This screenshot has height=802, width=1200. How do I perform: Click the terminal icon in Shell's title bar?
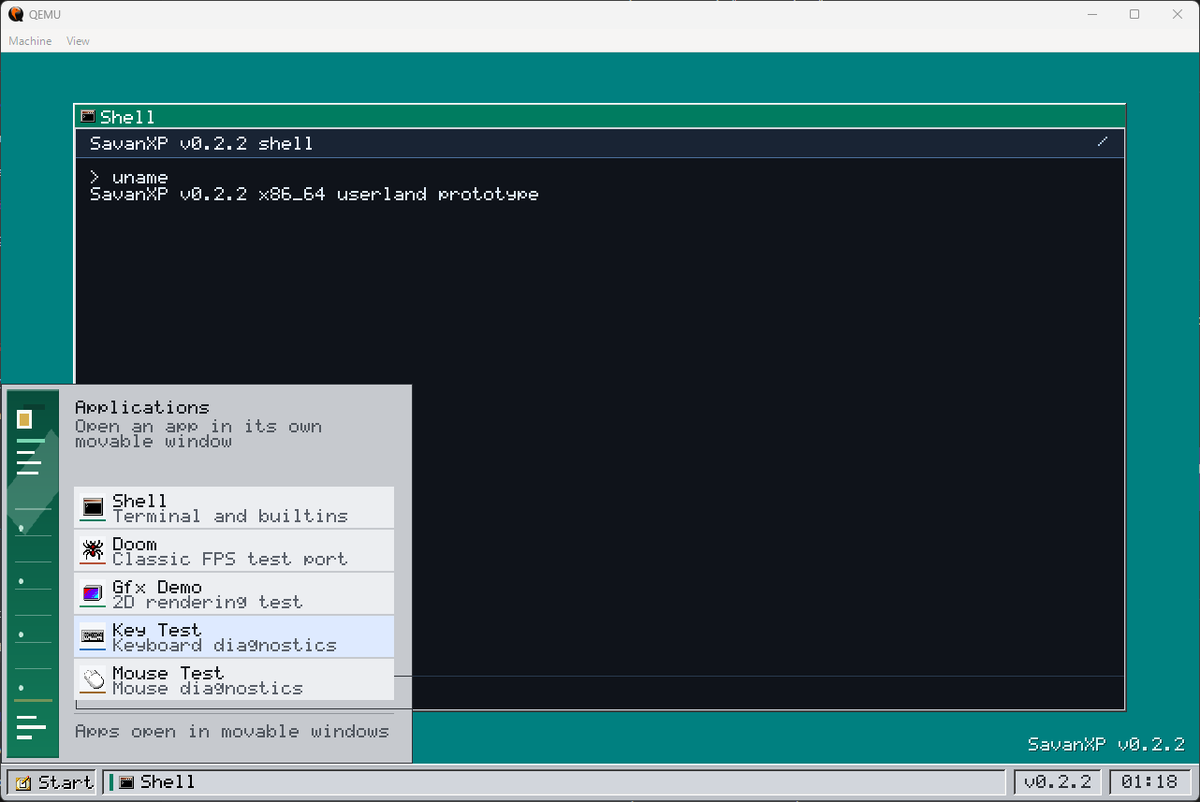point(88,117)
